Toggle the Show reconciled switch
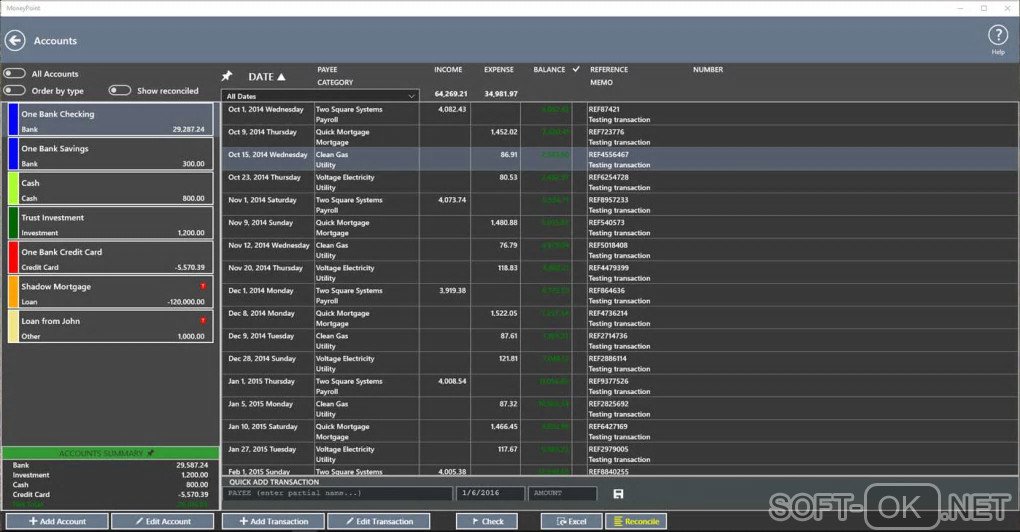Viewport: 1020px width, 532px height. [120, 90]
